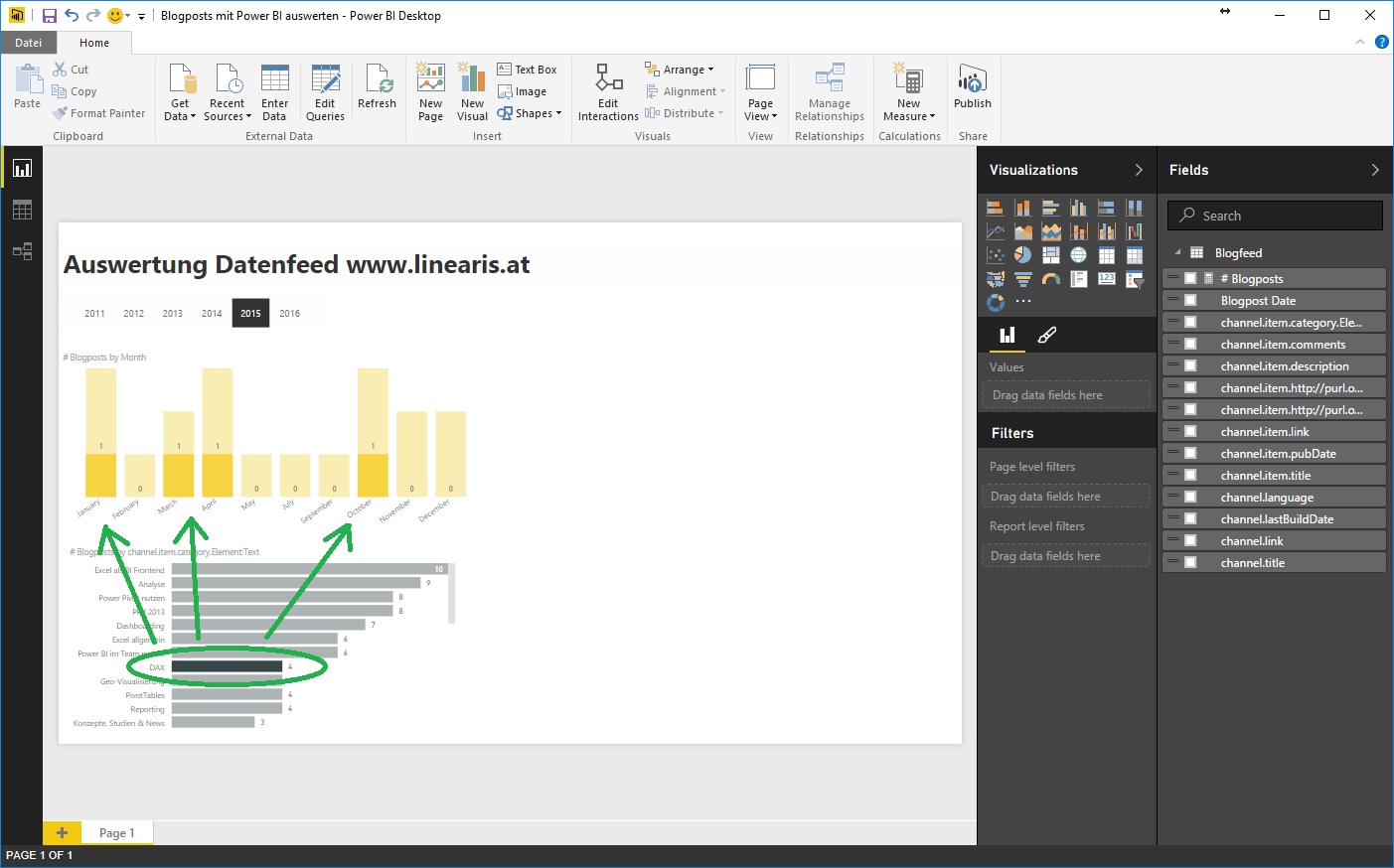
Task: Switch to Data view in left sidebar
Action: (x=22, y=210)
